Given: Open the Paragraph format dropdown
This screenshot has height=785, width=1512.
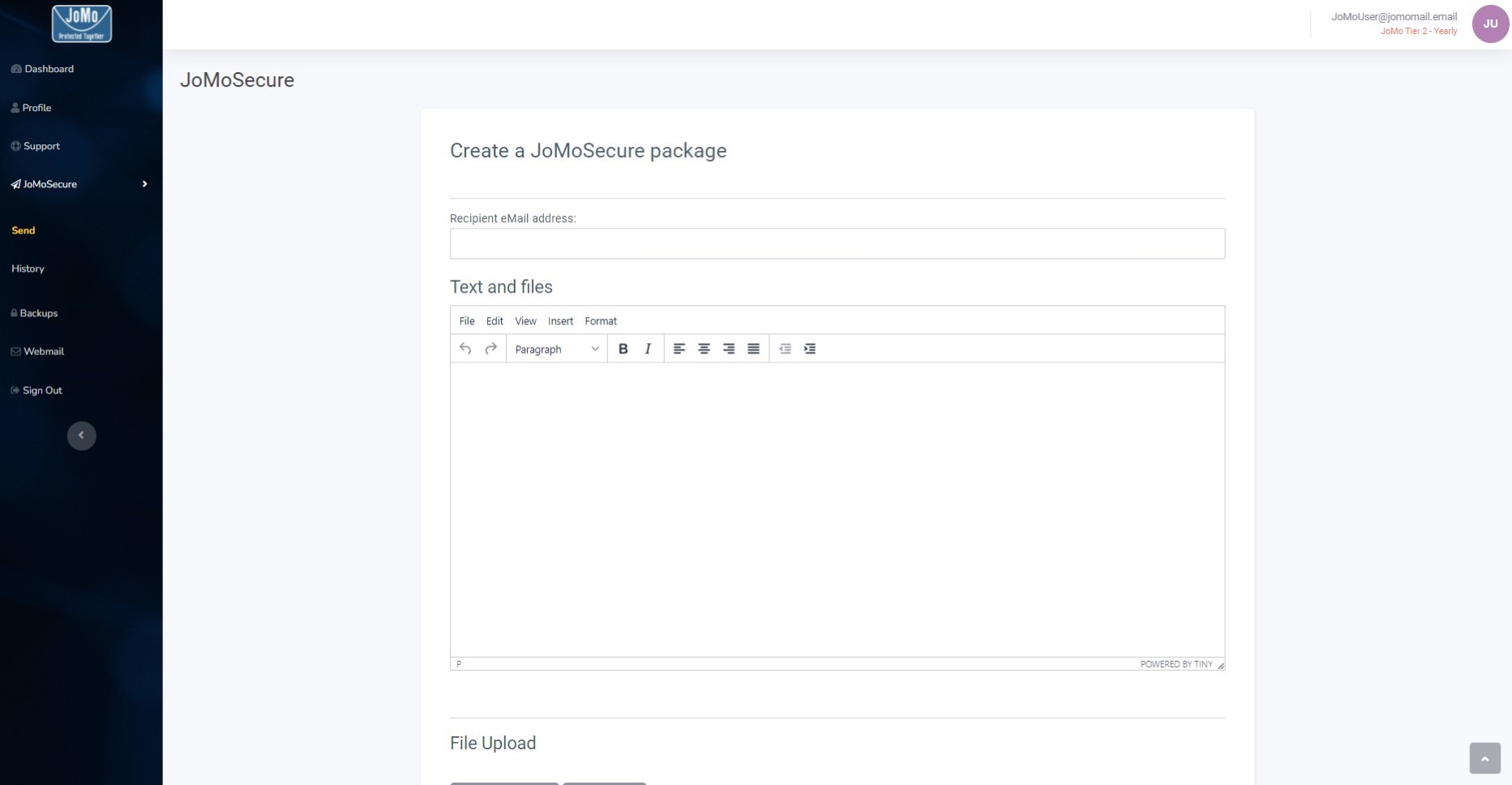Looking at the screenshot, I should click(557, 350).
